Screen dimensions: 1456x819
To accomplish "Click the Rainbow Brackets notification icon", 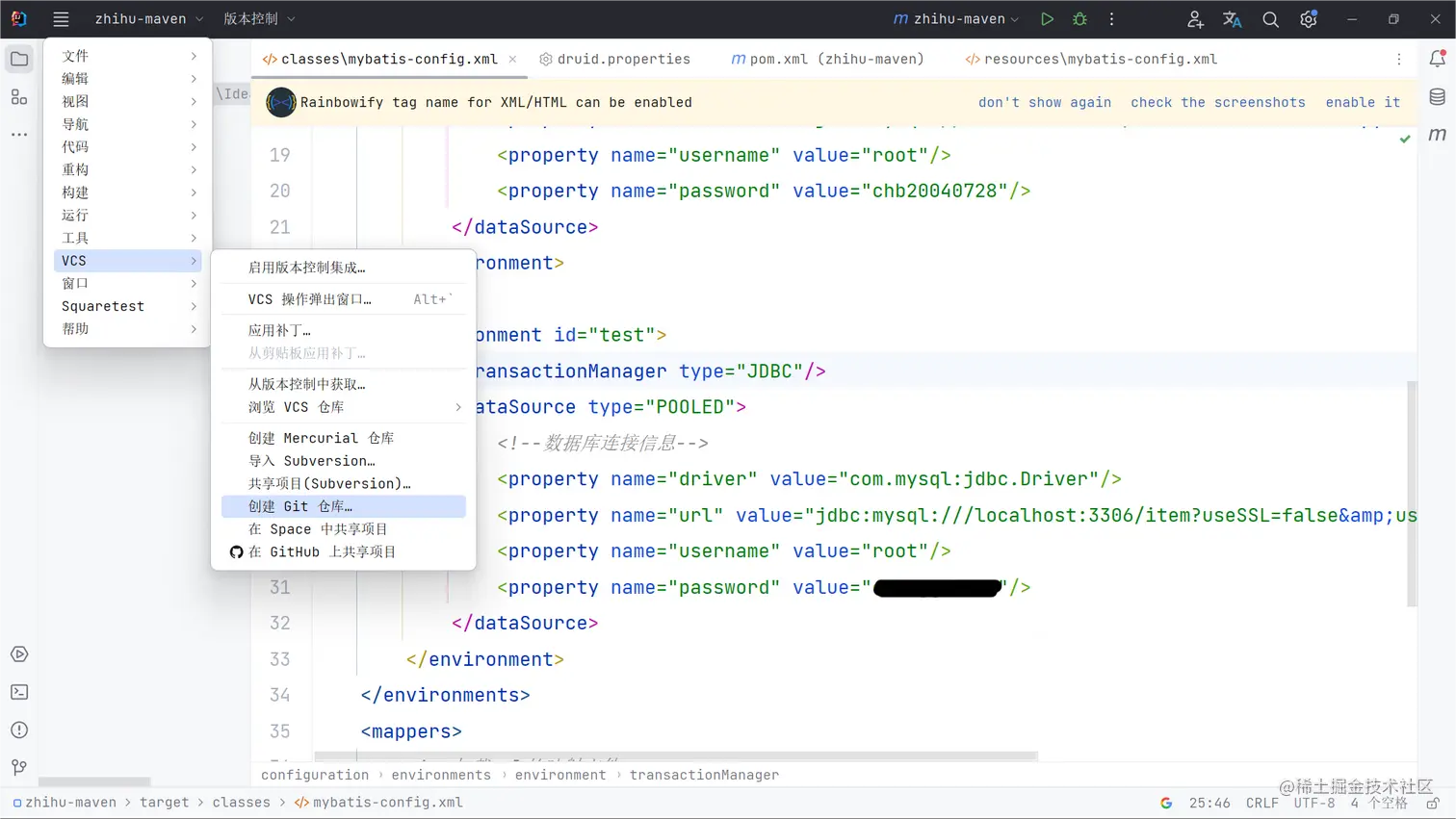I will tap(281, 102).
